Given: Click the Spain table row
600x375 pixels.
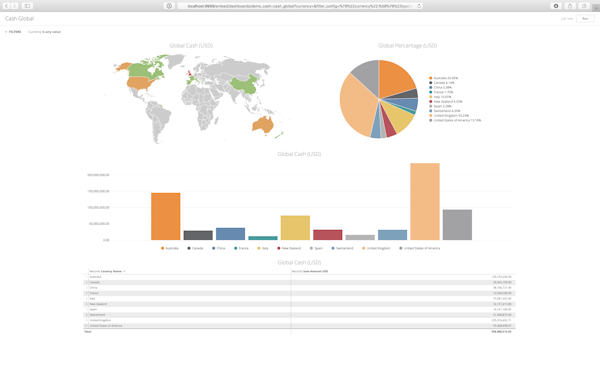Looking at the screenshot, I should click(x=300, y=310).
